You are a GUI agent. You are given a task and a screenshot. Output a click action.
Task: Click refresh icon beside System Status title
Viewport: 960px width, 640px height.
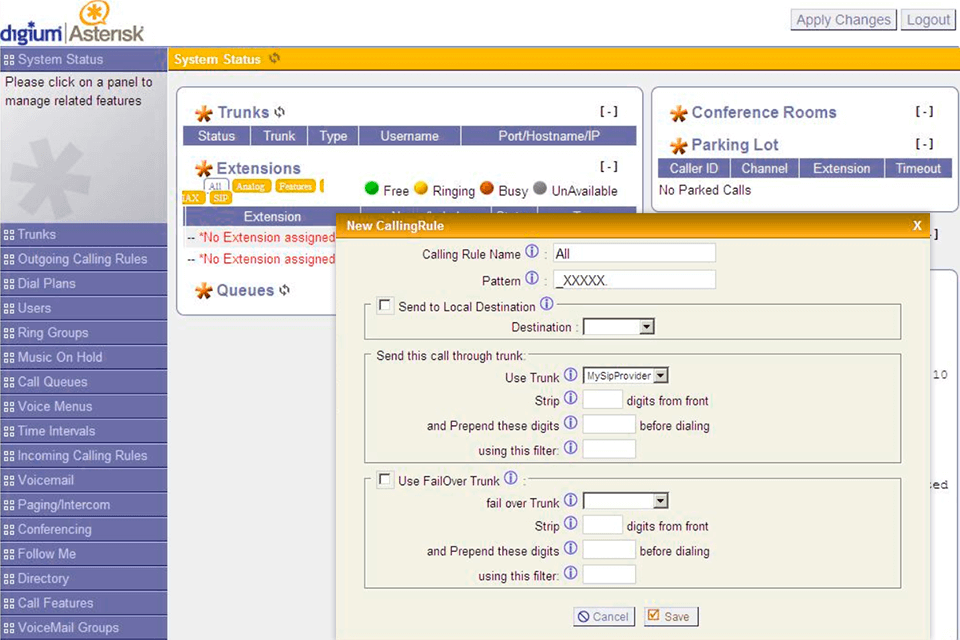click(274, 59)
